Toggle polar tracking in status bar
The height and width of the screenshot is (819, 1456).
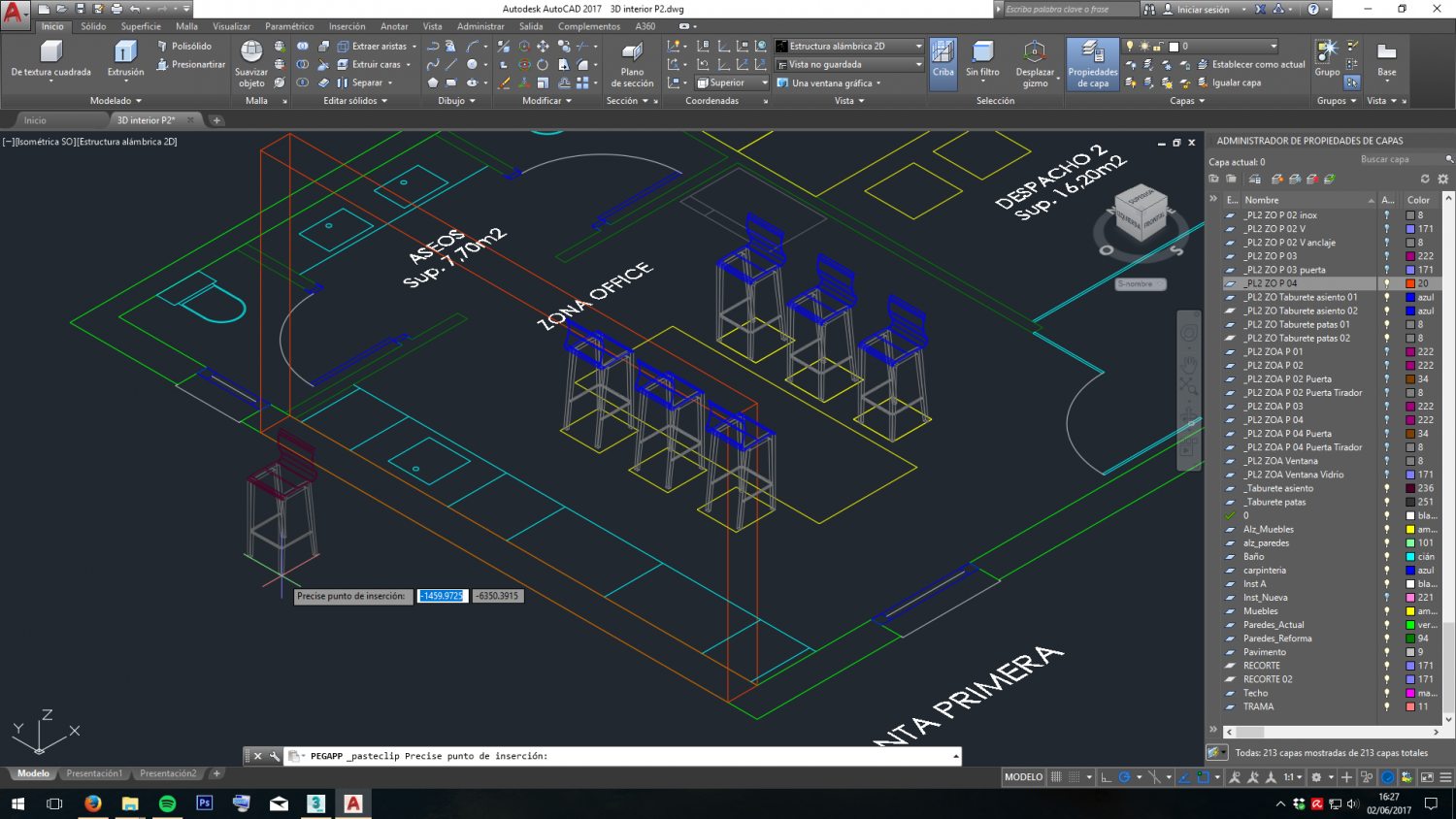pos(1125,777)
